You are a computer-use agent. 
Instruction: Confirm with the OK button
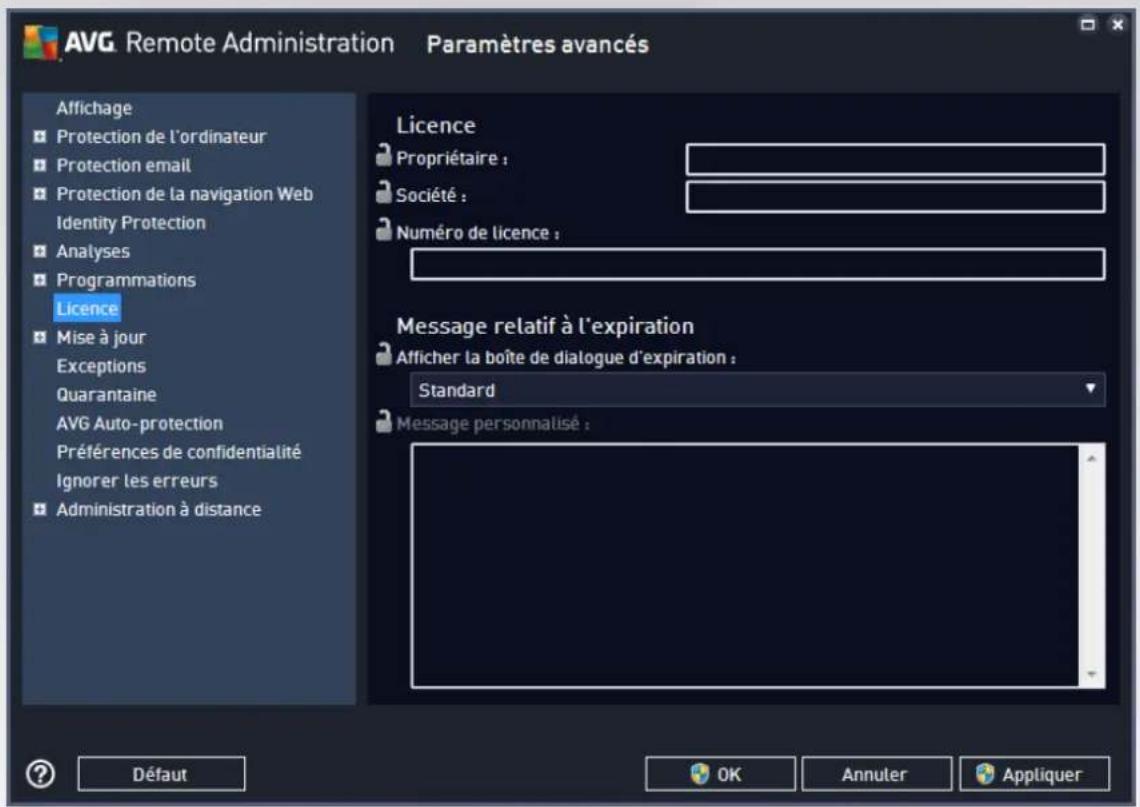(720, 774)
